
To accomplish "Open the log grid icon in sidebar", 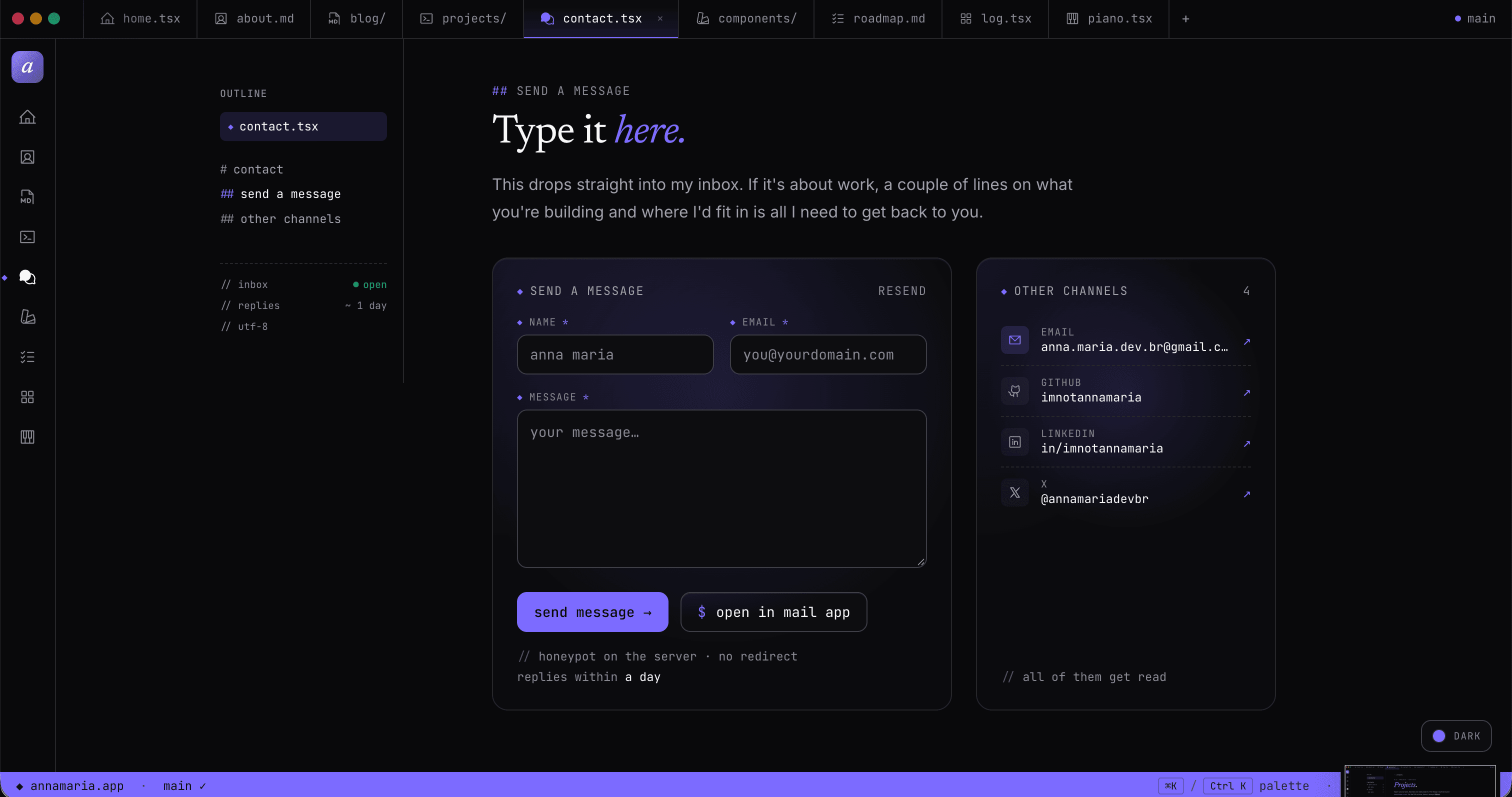I will pos(27,396).
